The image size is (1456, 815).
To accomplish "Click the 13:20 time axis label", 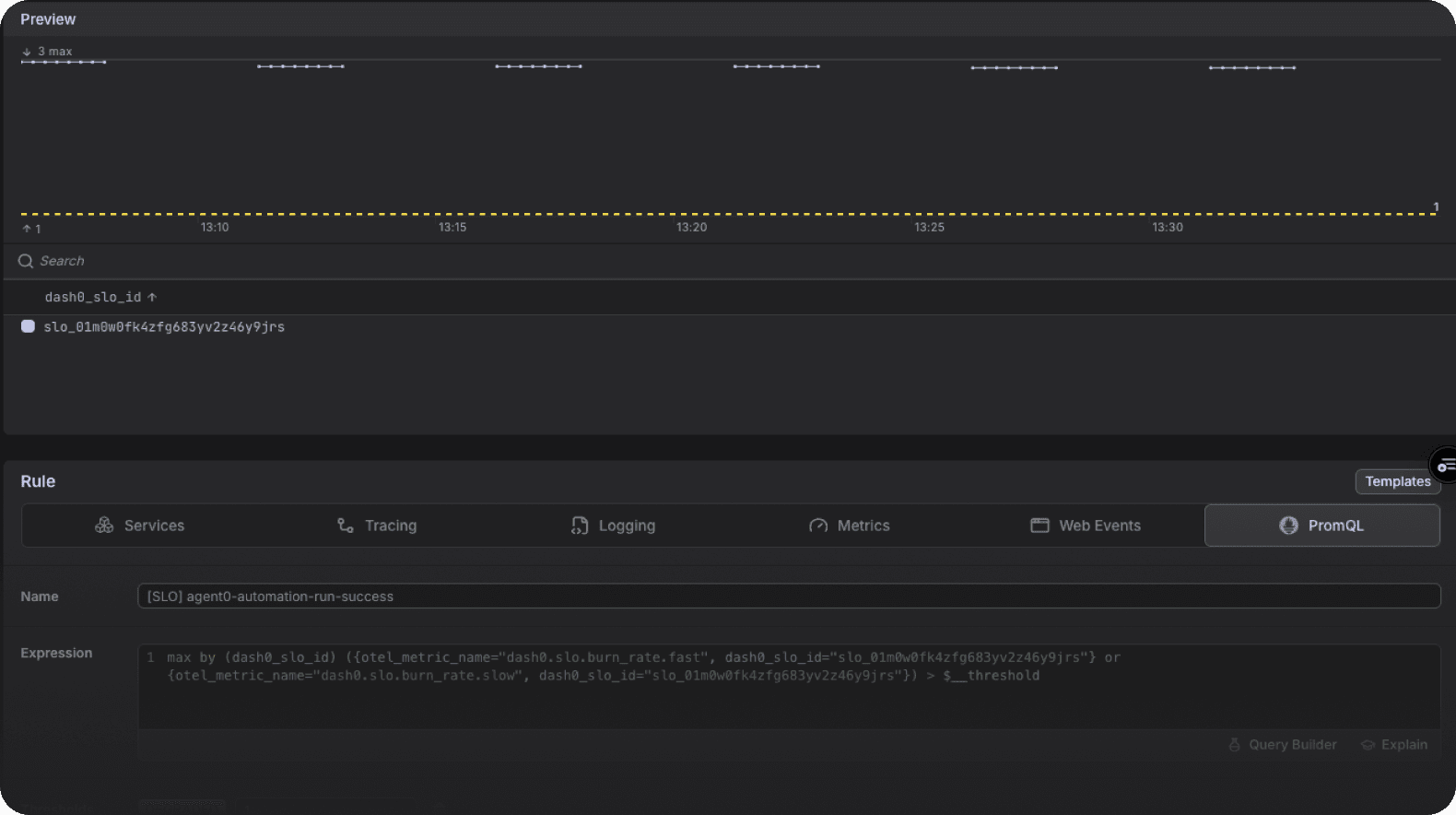I will tap(691, 227).
